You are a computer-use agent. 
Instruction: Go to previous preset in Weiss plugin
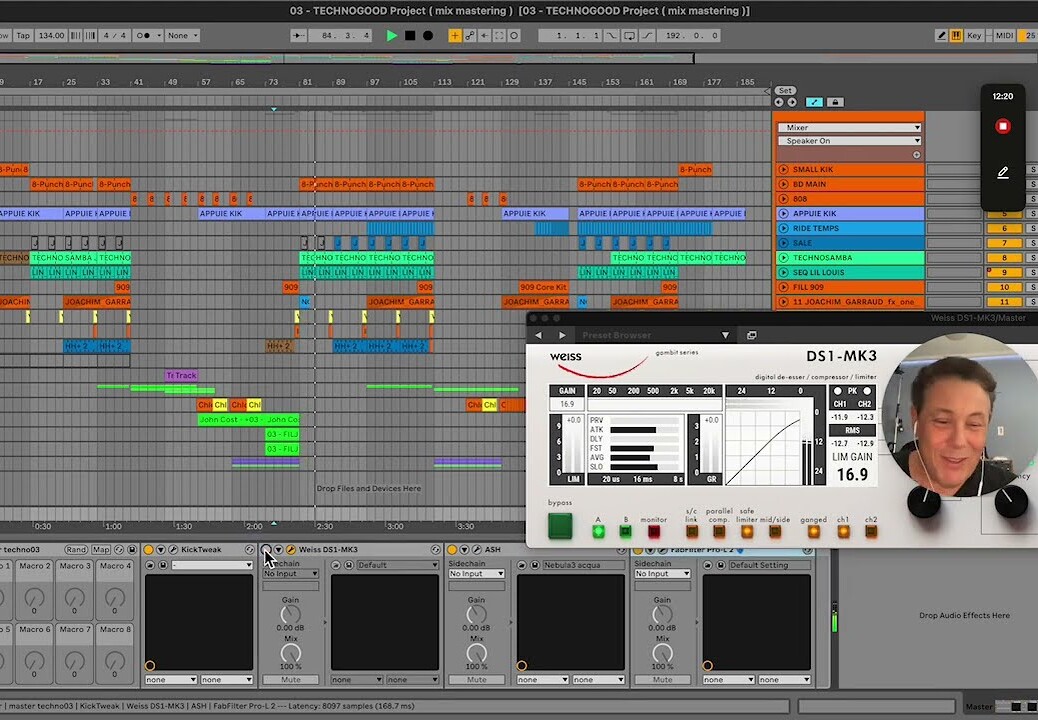click(x=538, y=336)
